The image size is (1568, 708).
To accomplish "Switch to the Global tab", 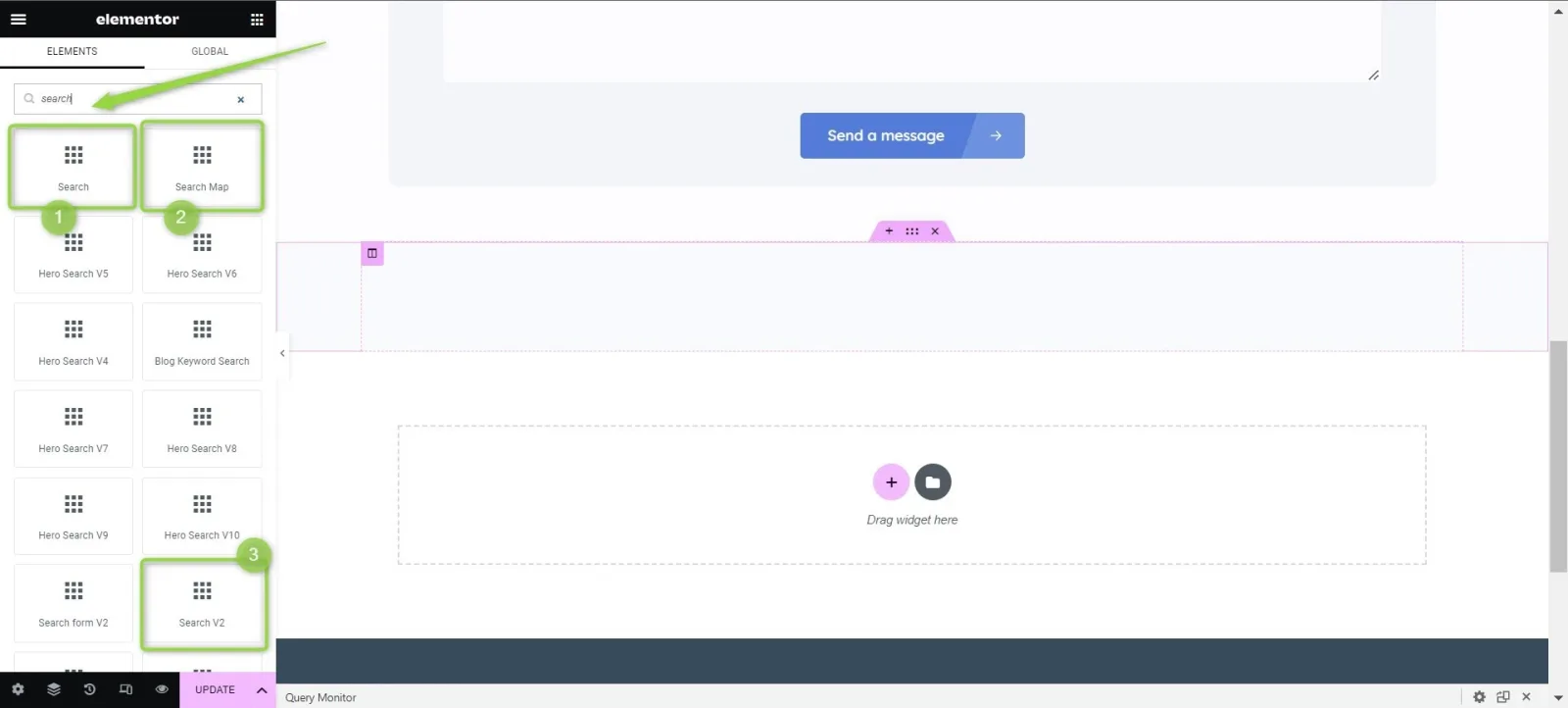I will click(210, 51).
